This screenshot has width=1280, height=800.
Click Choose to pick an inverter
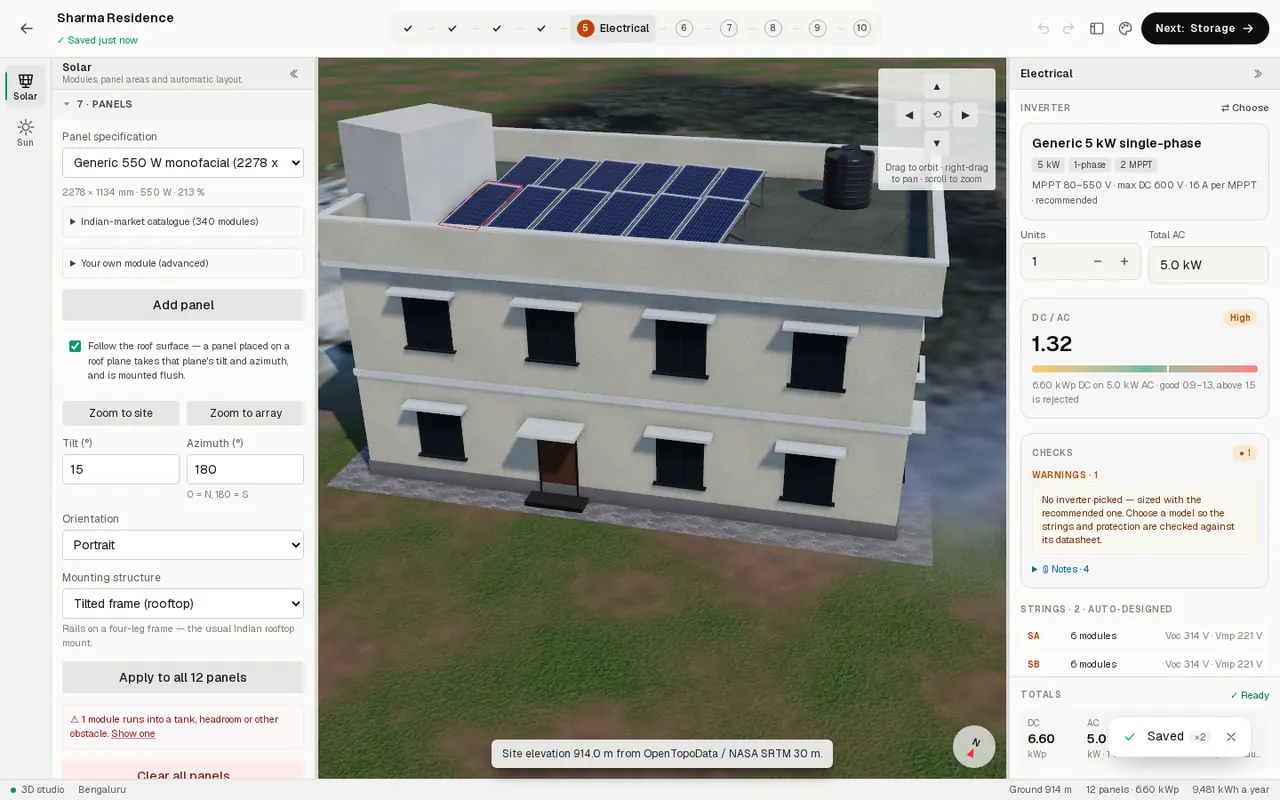click(1245, 108)
